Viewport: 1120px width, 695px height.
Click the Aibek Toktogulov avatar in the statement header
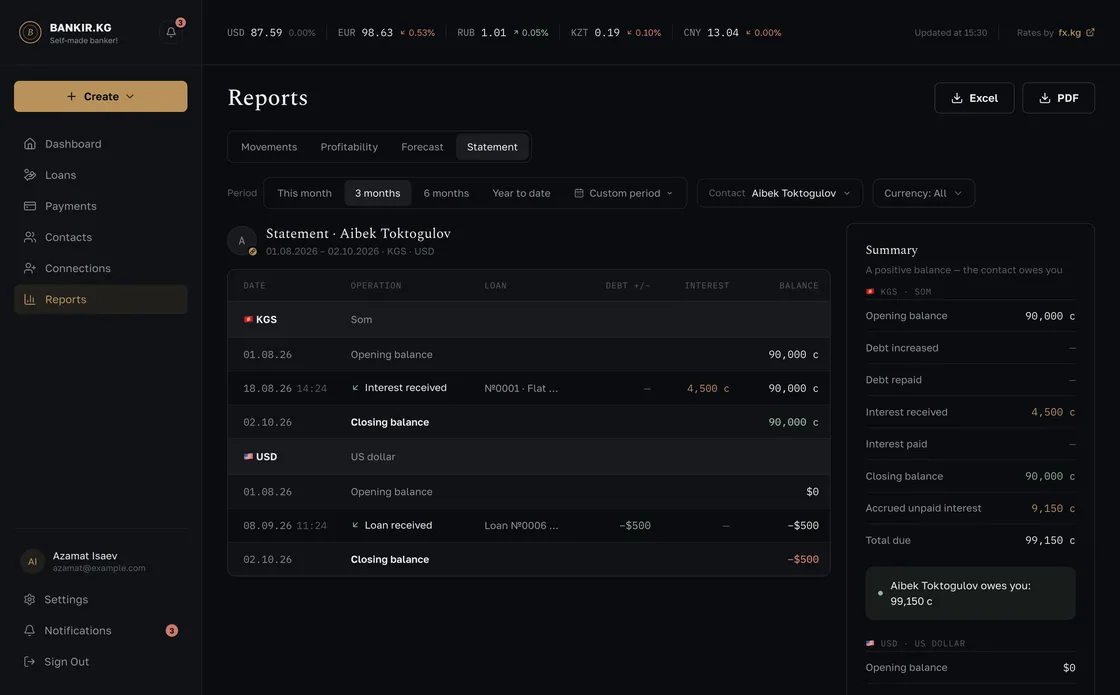241,241
